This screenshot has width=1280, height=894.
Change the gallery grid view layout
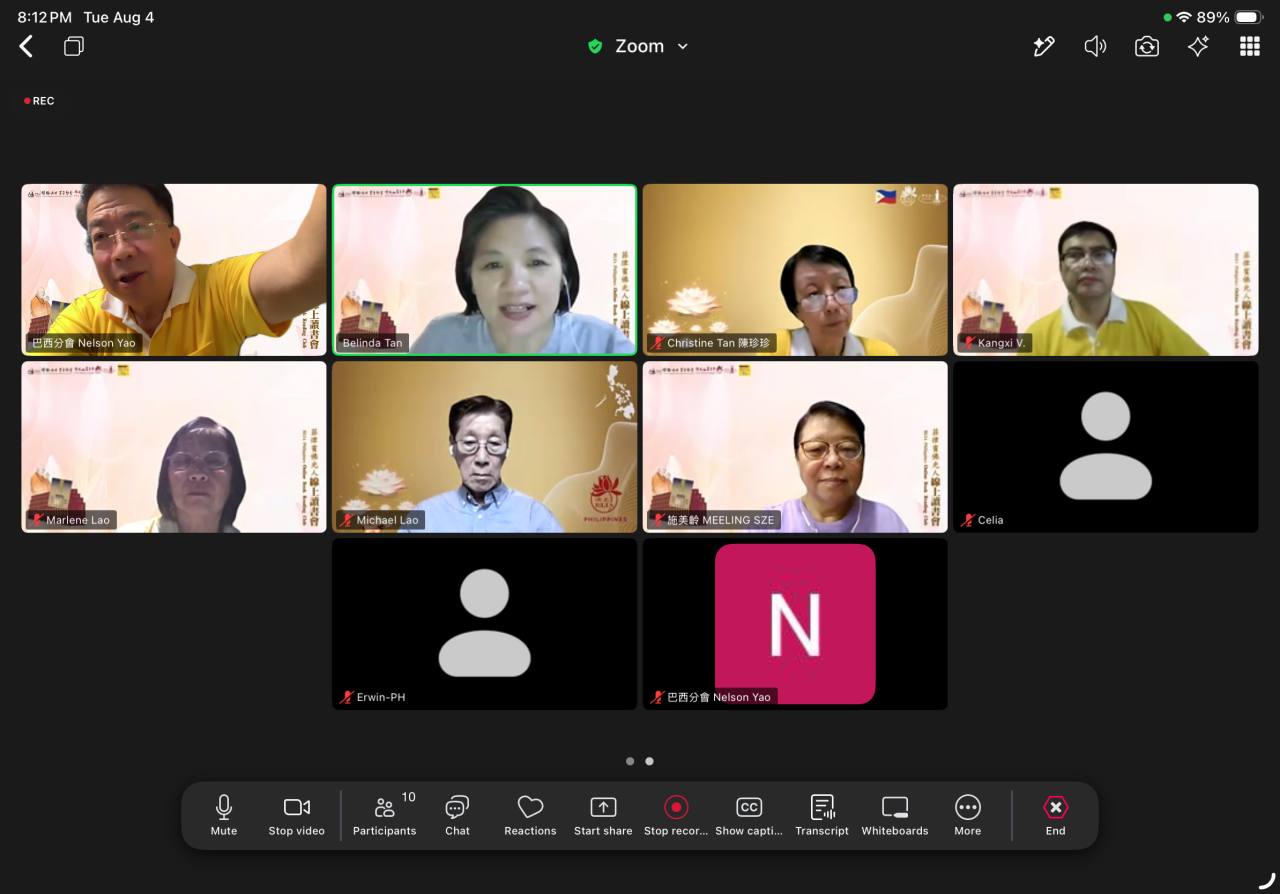coord(1250,46)
